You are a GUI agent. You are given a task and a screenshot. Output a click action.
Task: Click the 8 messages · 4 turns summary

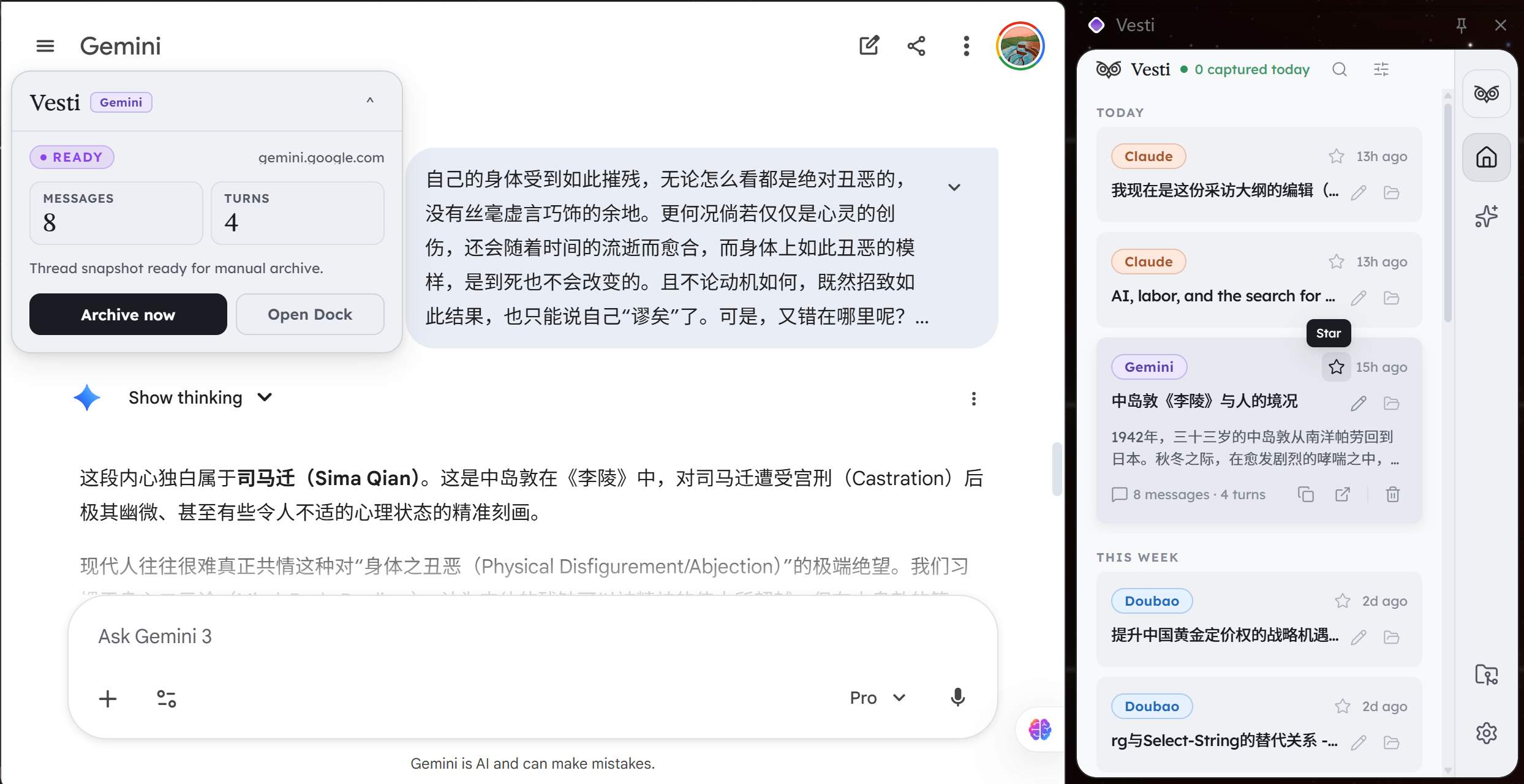click(1188, 494)
